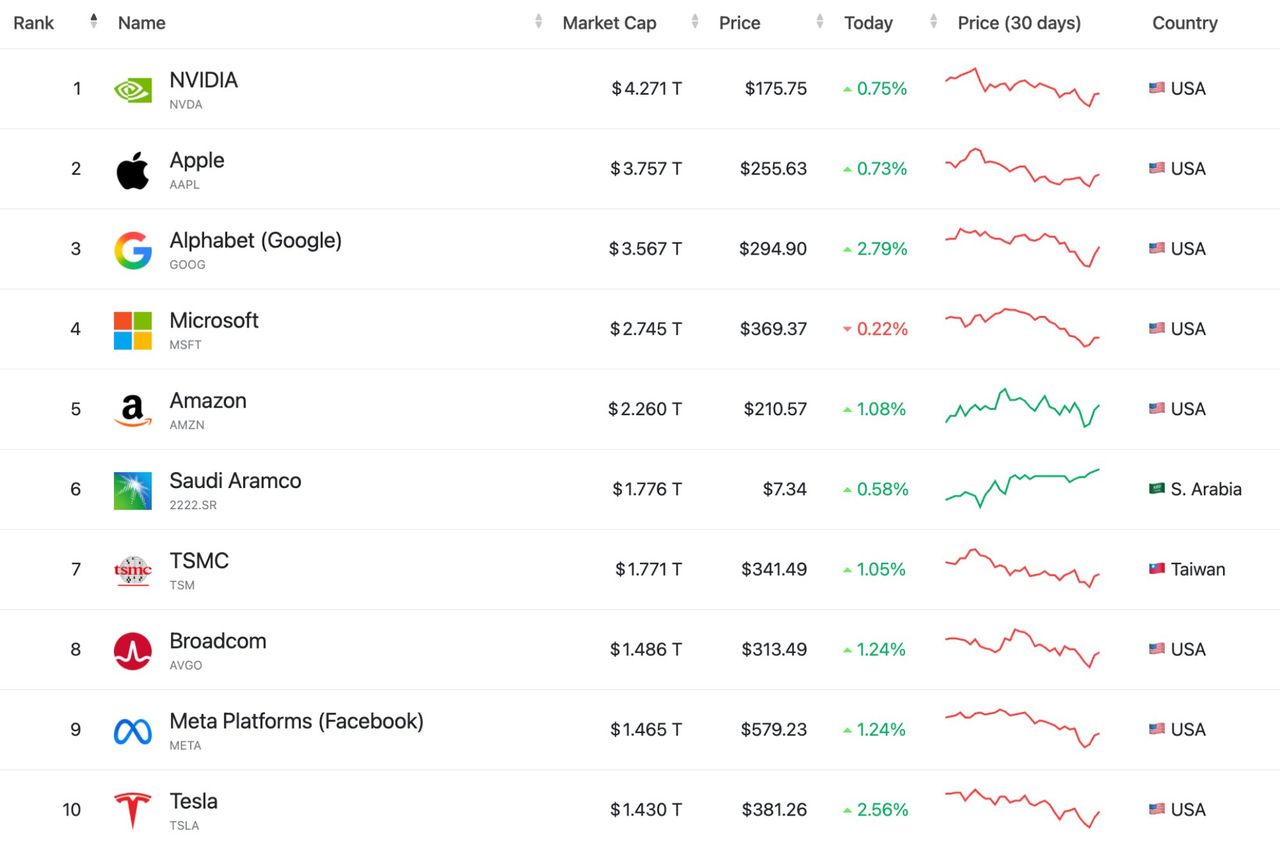Screen dimensions: 1280x845
Task: Click the NVIDIA logo icon
Action: point(132,90)
